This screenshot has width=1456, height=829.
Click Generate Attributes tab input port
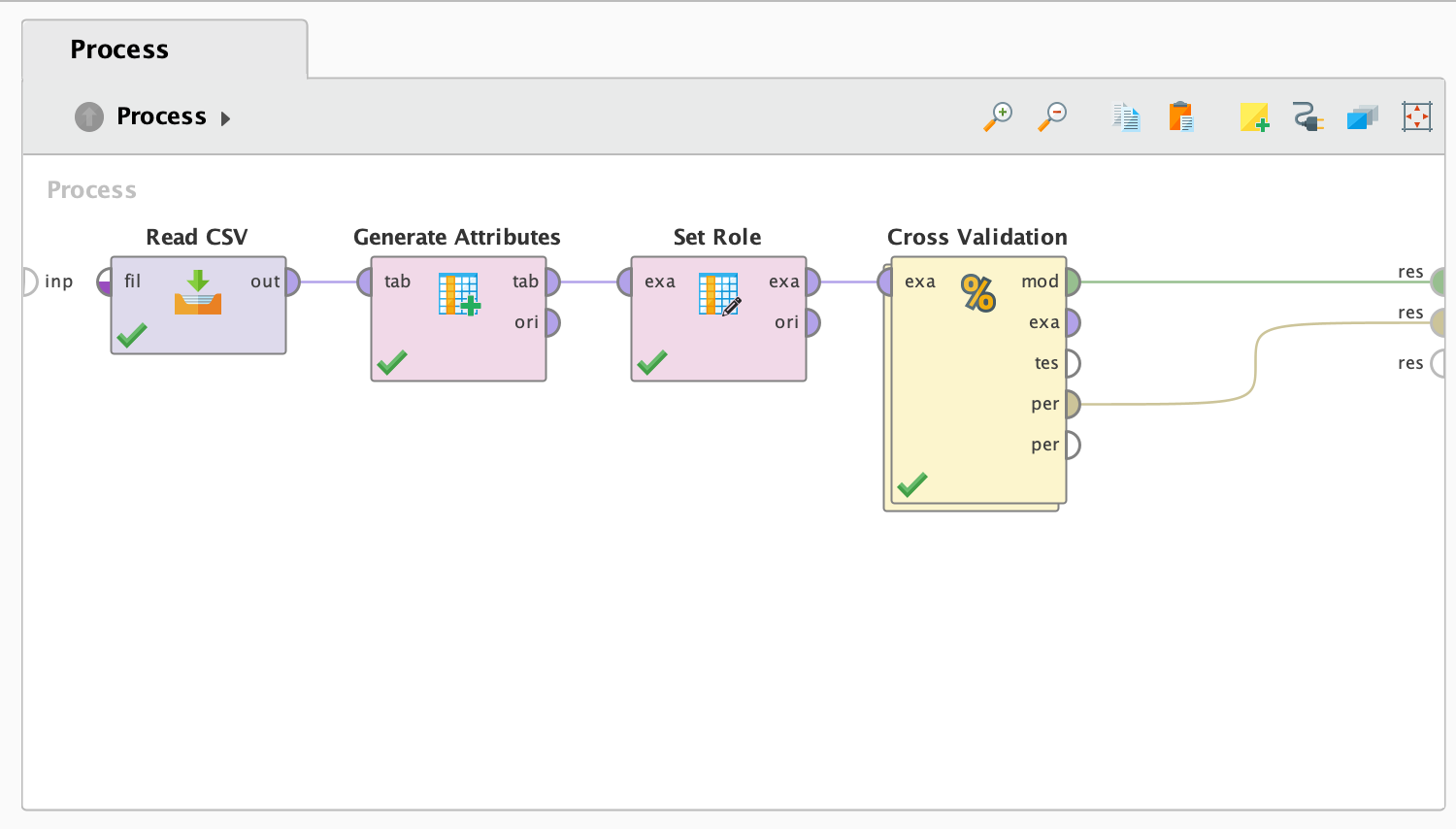click(x=365, y=282)
